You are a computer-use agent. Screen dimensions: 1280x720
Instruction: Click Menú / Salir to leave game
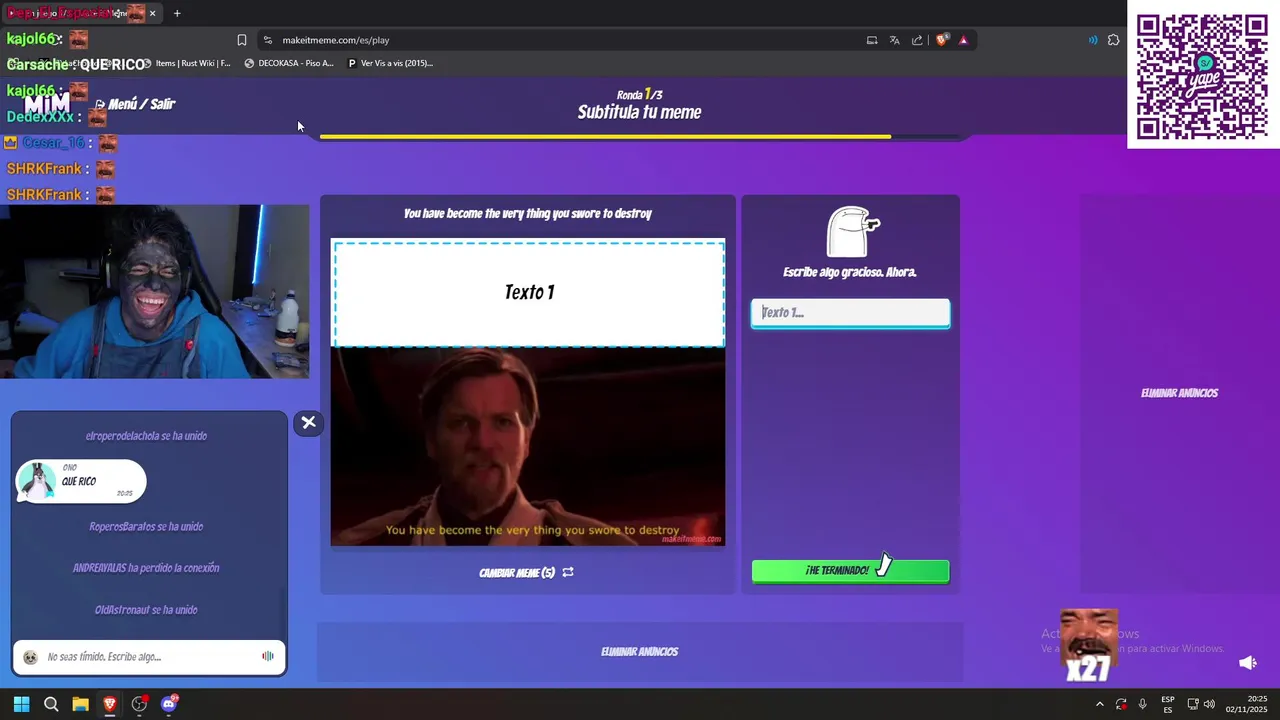pos(135,104)
